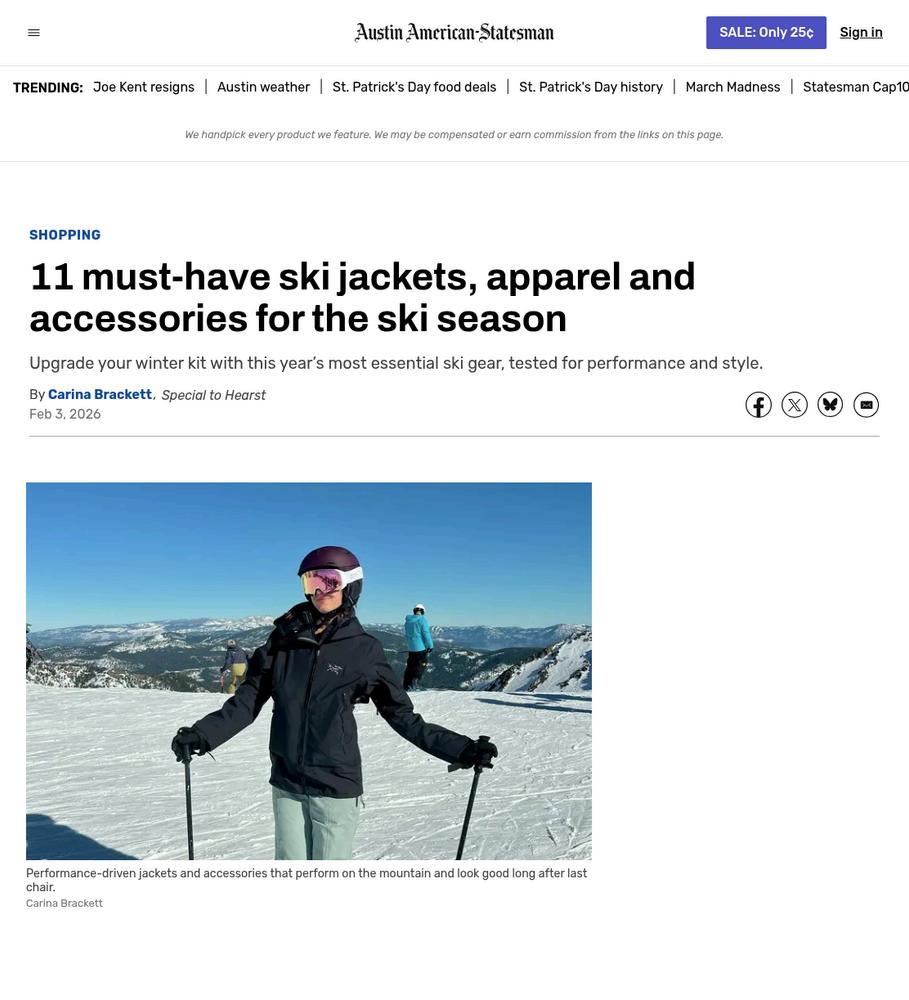Viewport: 909px width, 1000px height.
Task: Open St. Patrick's Day food deals
Action: 414,87
